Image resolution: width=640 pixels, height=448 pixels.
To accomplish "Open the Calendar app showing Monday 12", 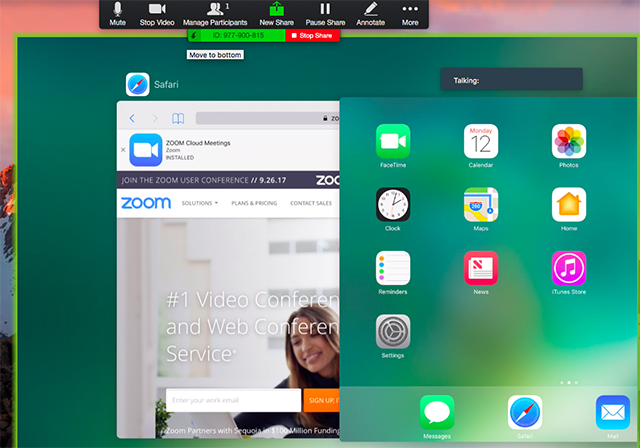I will tap(481, 141).
